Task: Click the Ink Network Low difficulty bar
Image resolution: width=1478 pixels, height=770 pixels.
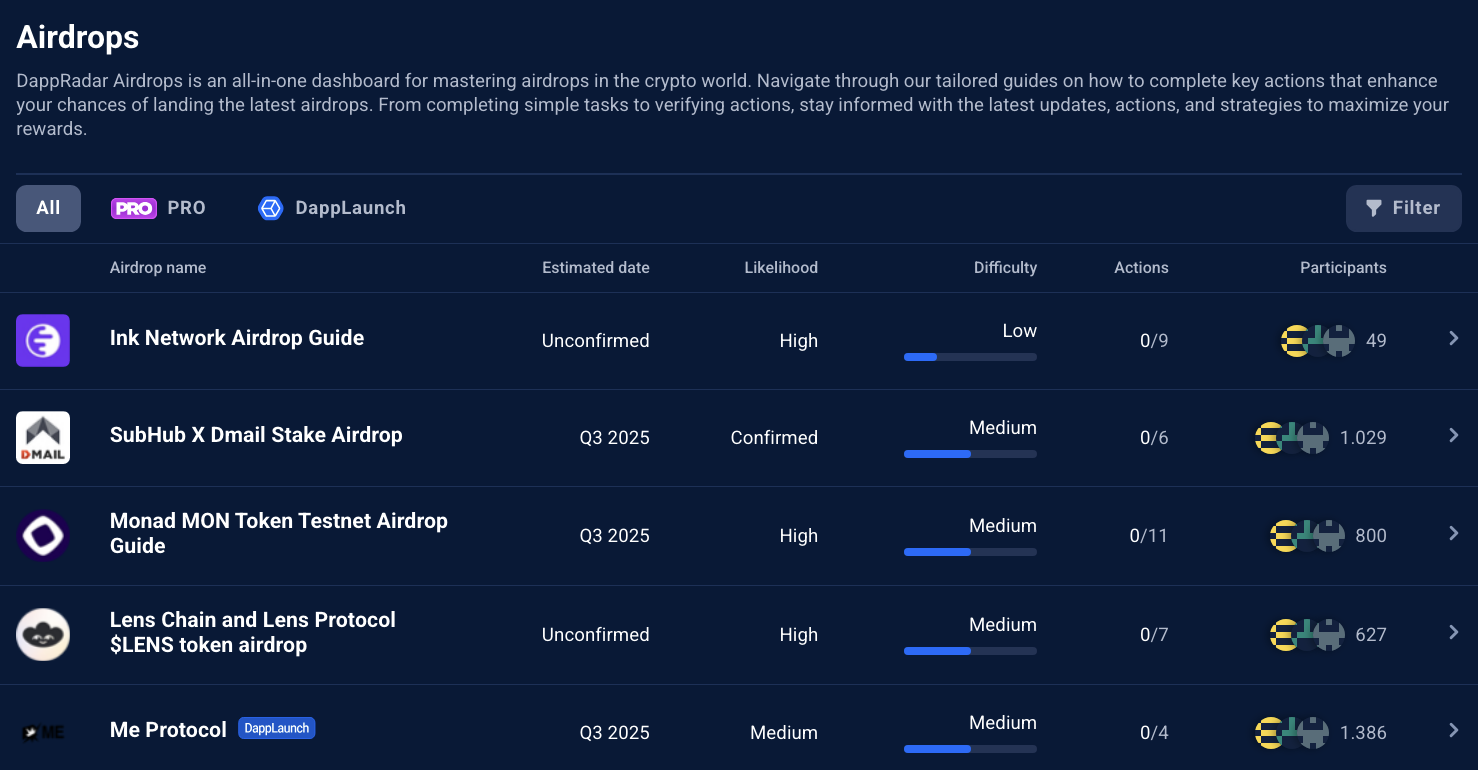Action: click(x=970, y=357)
